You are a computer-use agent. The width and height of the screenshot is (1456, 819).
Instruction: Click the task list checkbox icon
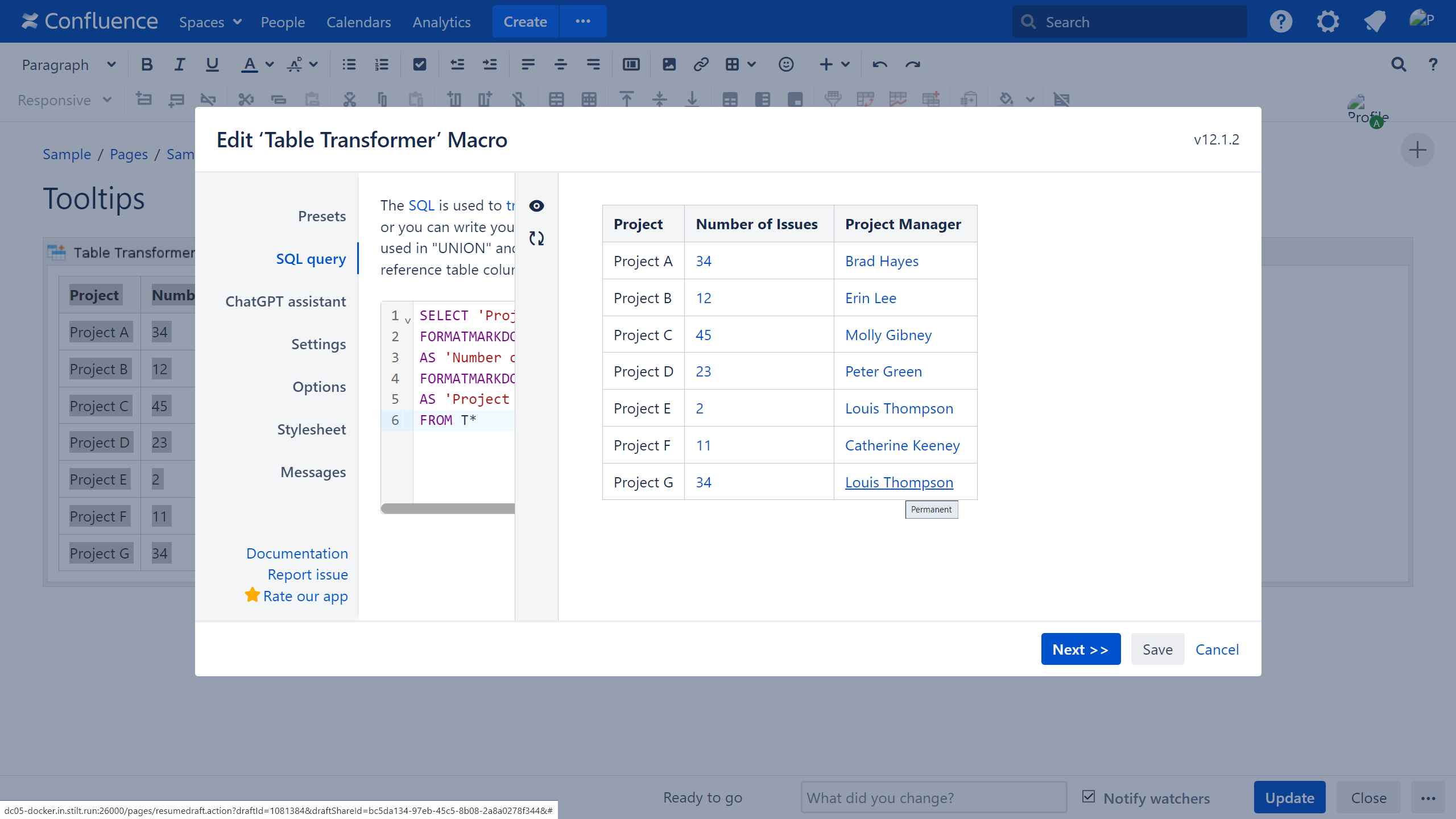pyautogui.click(x=419, y=65)
